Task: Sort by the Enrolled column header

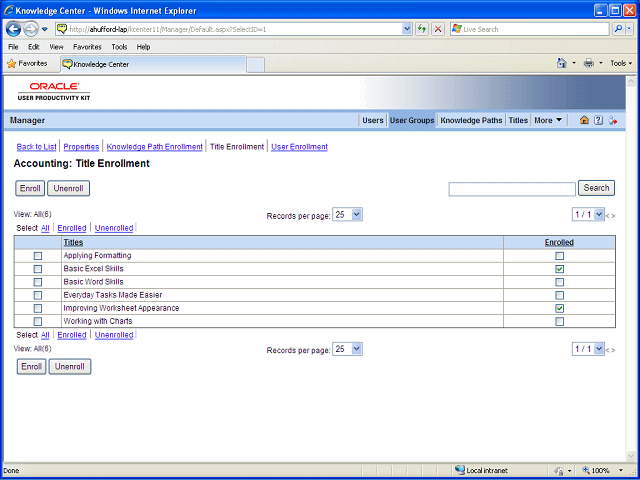Action: [x=559, y=242]
